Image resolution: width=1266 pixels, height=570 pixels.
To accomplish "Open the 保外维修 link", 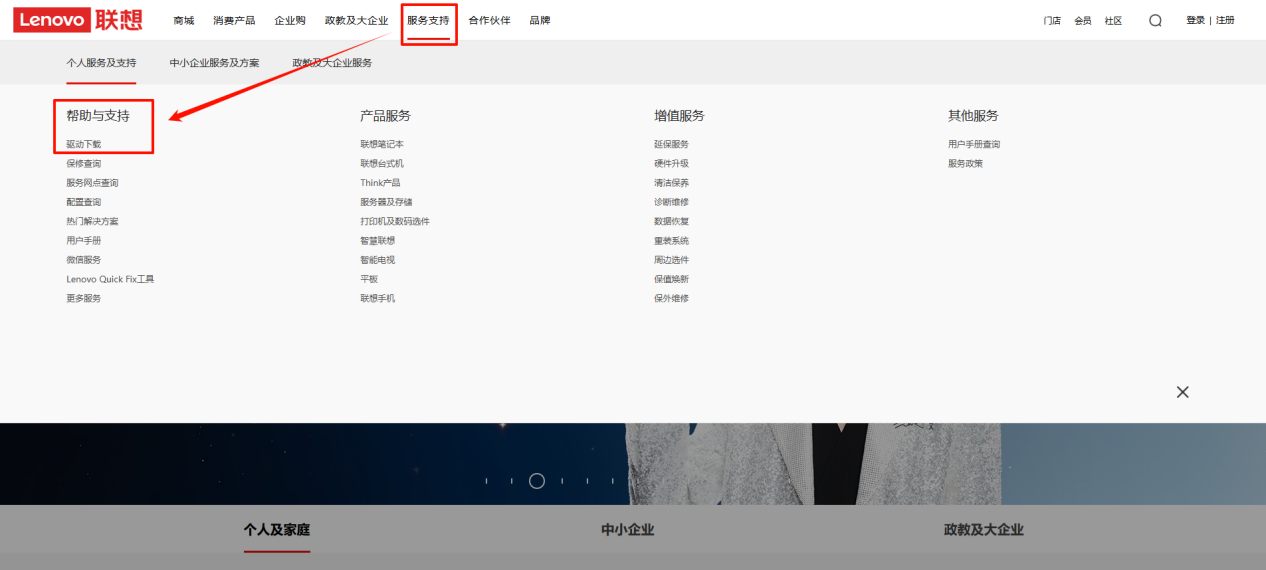I will coord(672,298).
